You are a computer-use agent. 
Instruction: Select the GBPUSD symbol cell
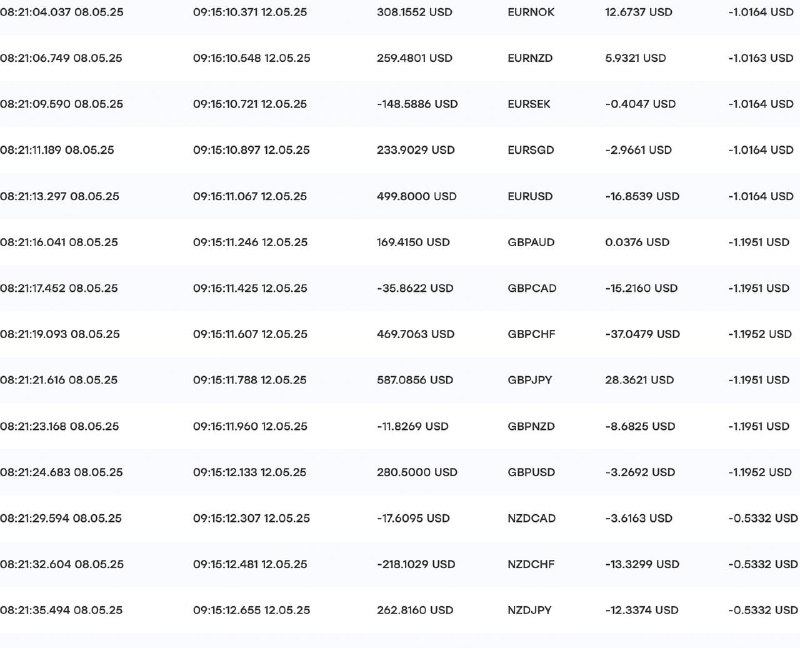(x=531, y=472)
